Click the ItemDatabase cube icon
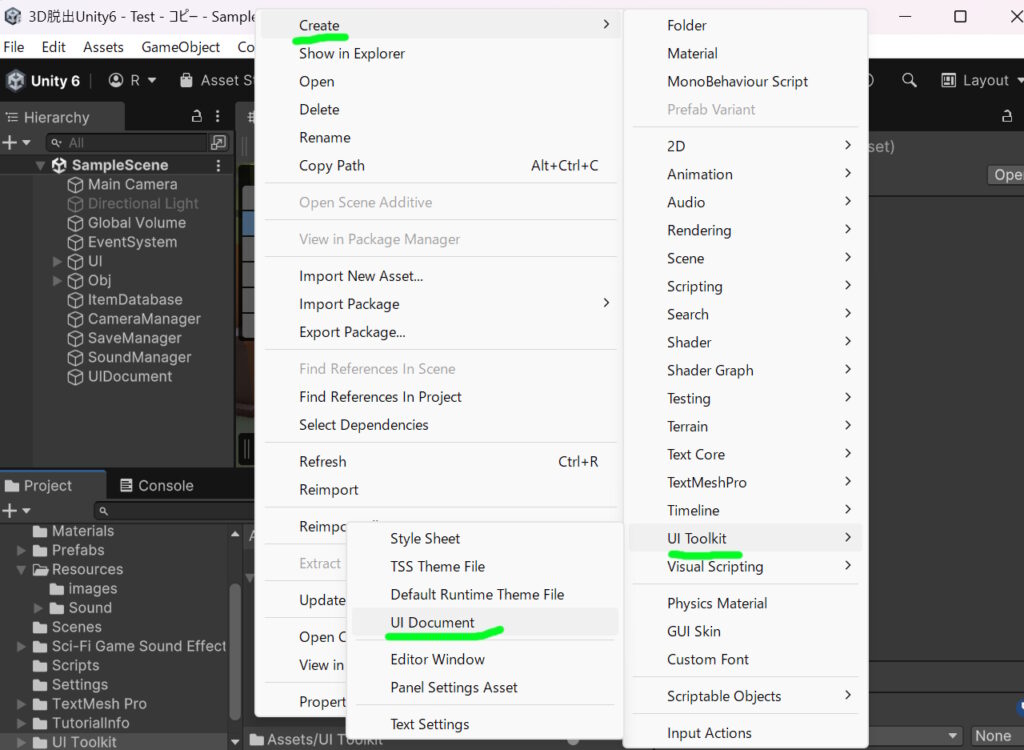Screen dimensions: 1024x750 75,300
